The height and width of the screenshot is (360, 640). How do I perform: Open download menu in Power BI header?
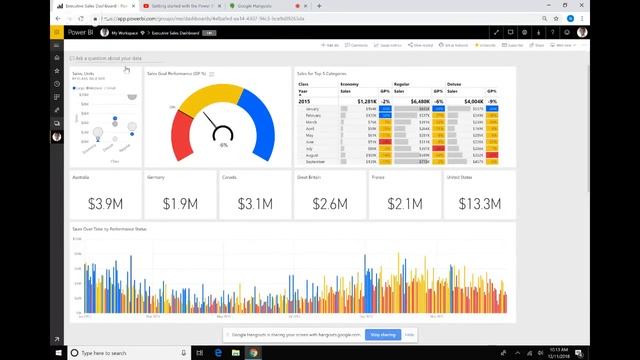(x=538, y=32)
